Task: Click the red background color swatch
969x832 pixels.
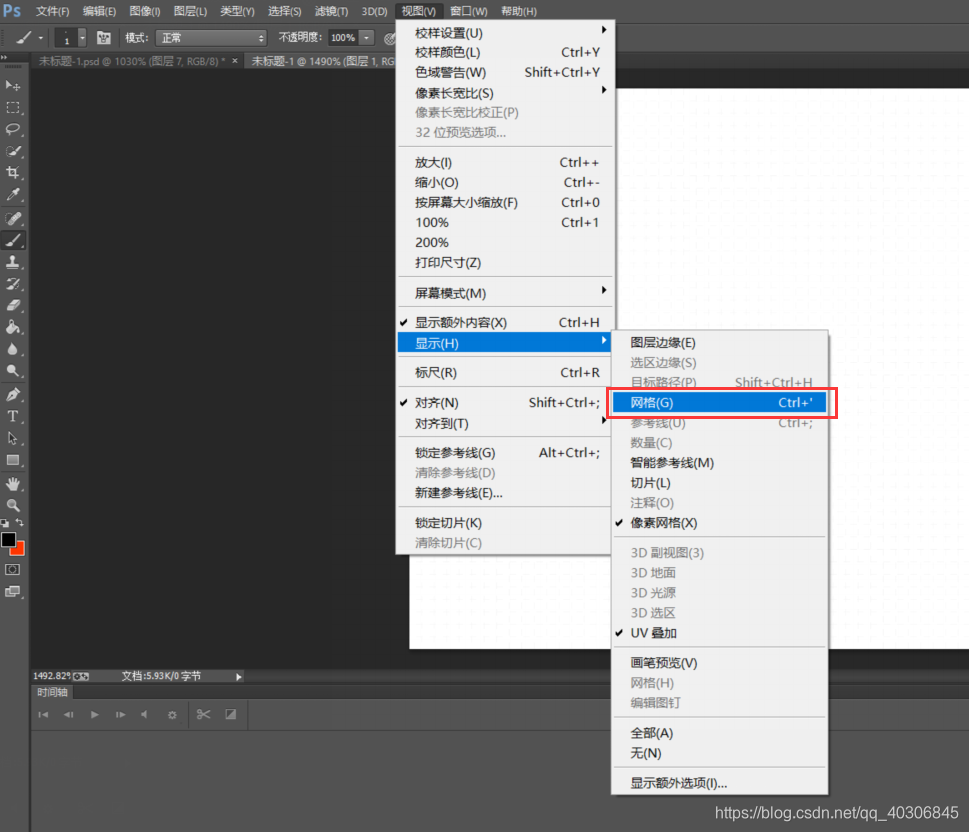Action: click(19, 550)
